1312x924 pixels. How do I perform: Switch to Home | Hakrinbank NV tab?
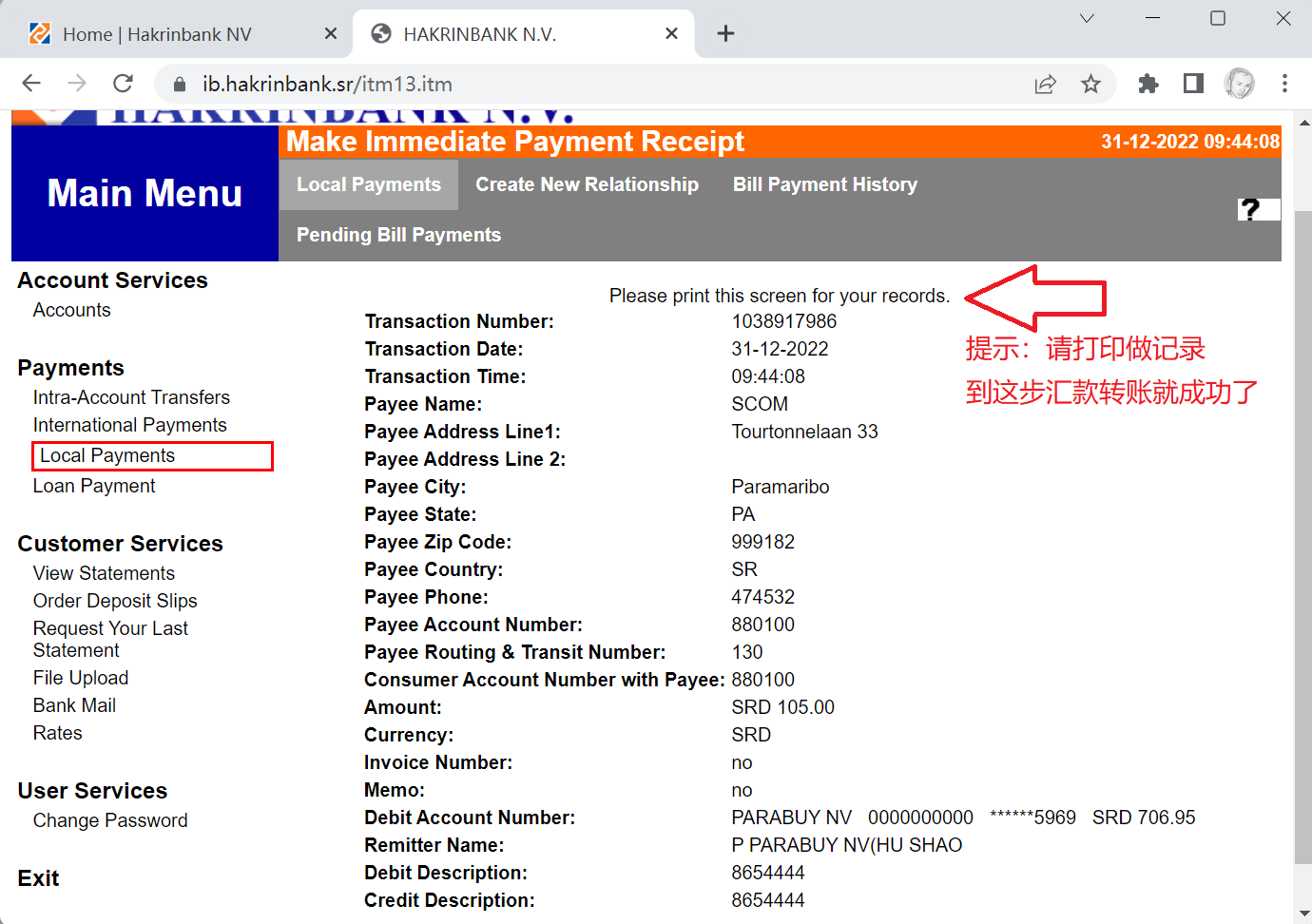click(157, 34)
